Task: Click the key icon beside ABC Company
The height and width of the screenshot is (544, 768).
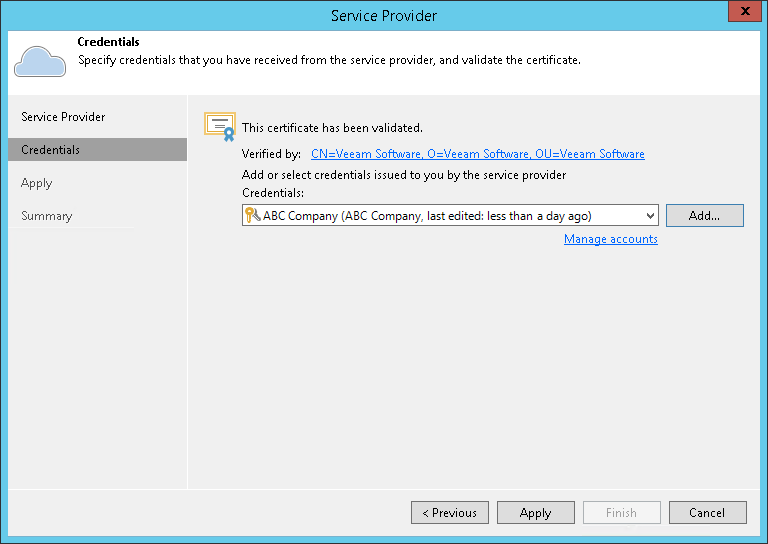Action: 252,215
